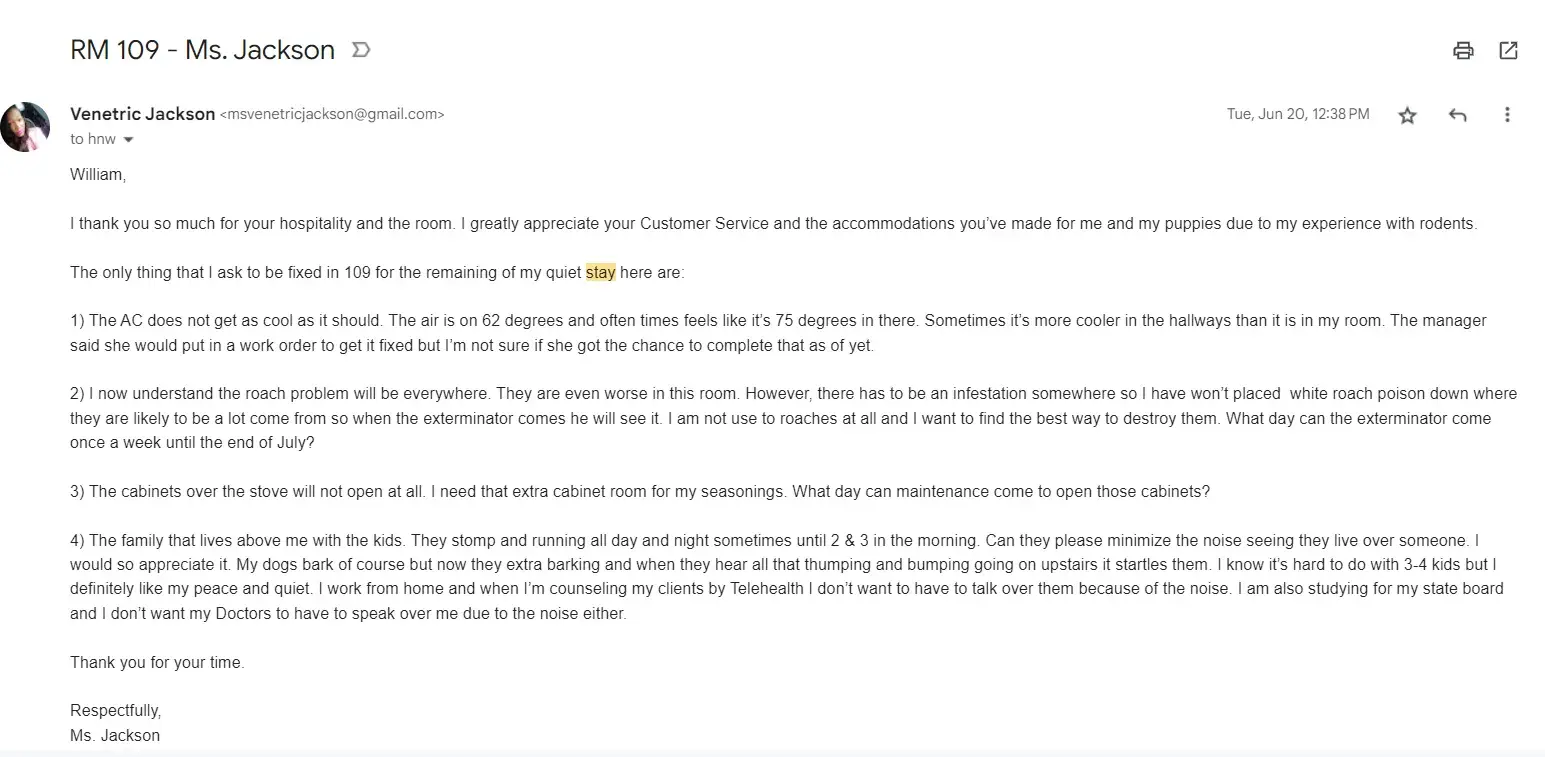The width and height of the screenshot is (1545, 757).
Task: Click the 'Respectfully,' closing line
Action: coord(115,710)
